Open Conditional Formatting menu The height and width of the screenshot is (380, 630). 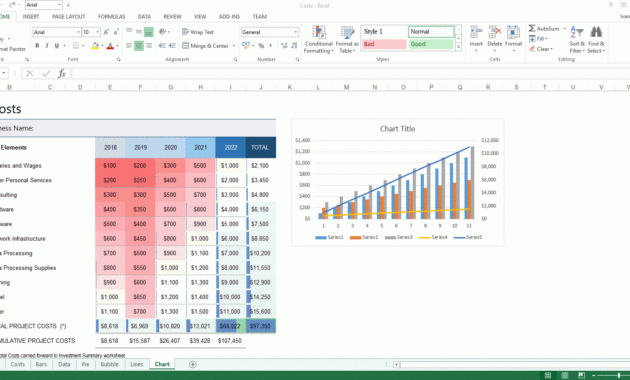pyautogui.click(x=319, y=39)
